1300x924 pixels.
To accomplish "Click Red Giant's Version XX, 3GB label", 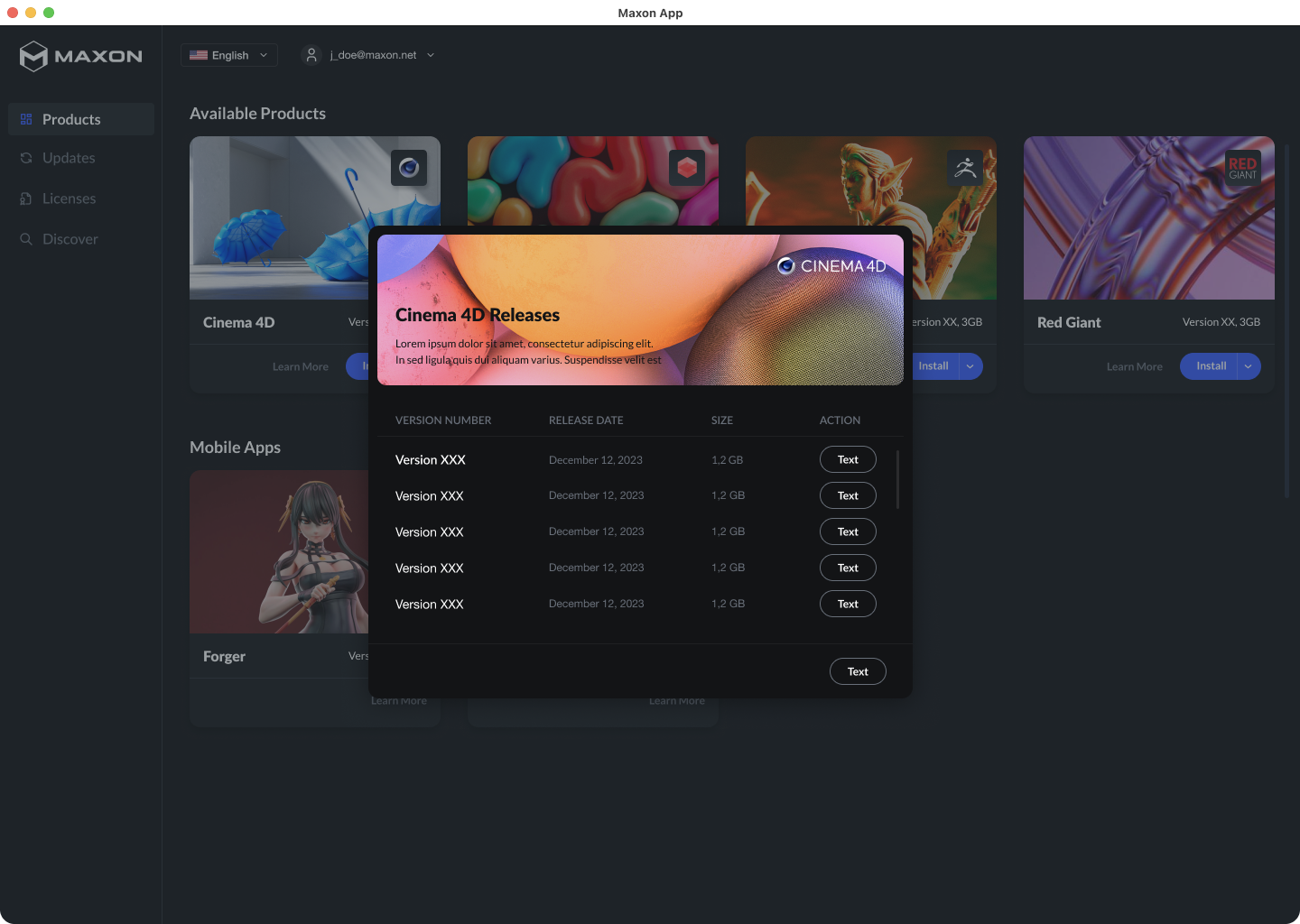I will click(x=1221, y=322).
